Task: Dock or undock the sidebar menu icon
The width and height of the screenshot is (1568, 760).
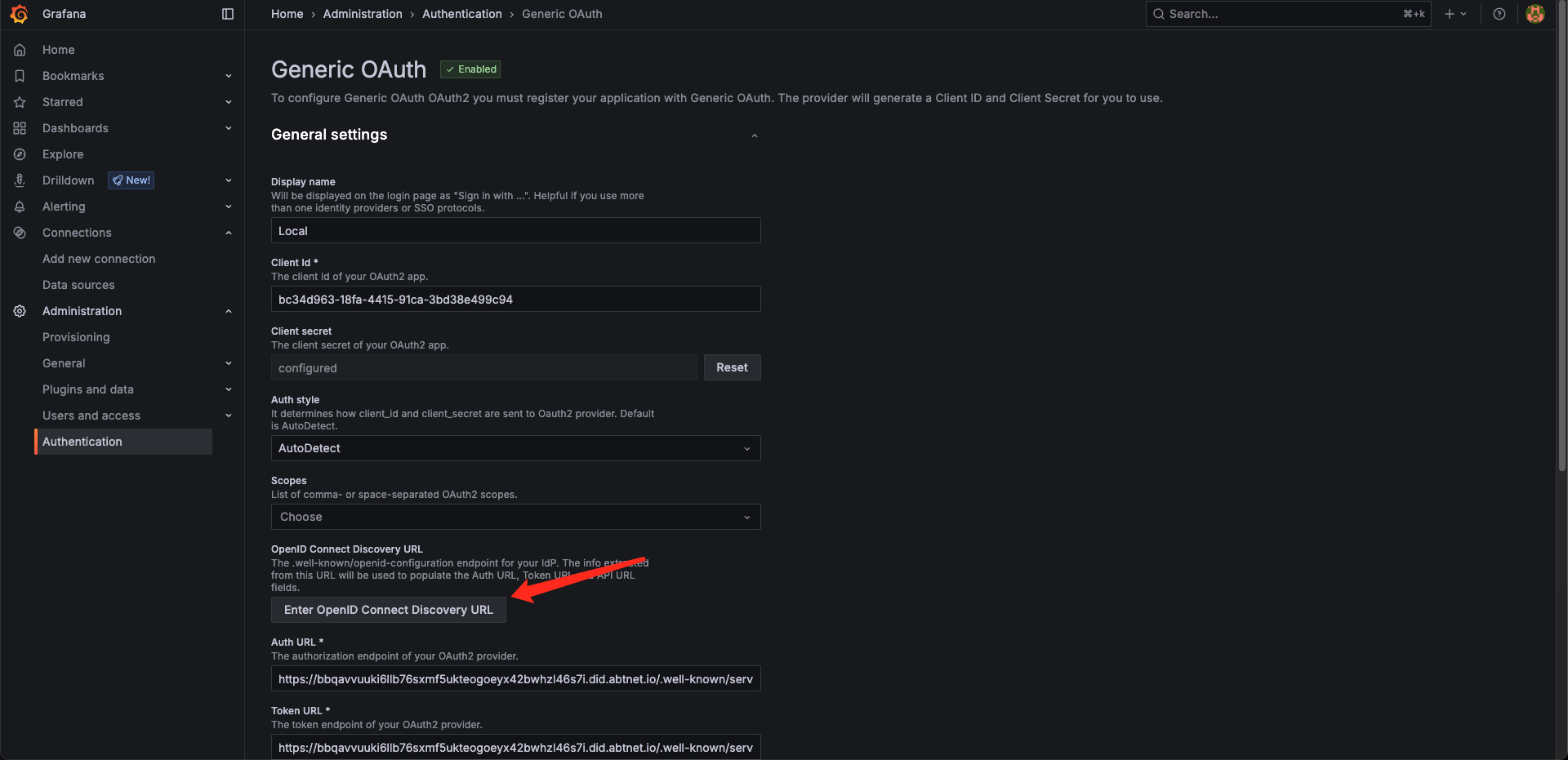Action: pos(228,14)
